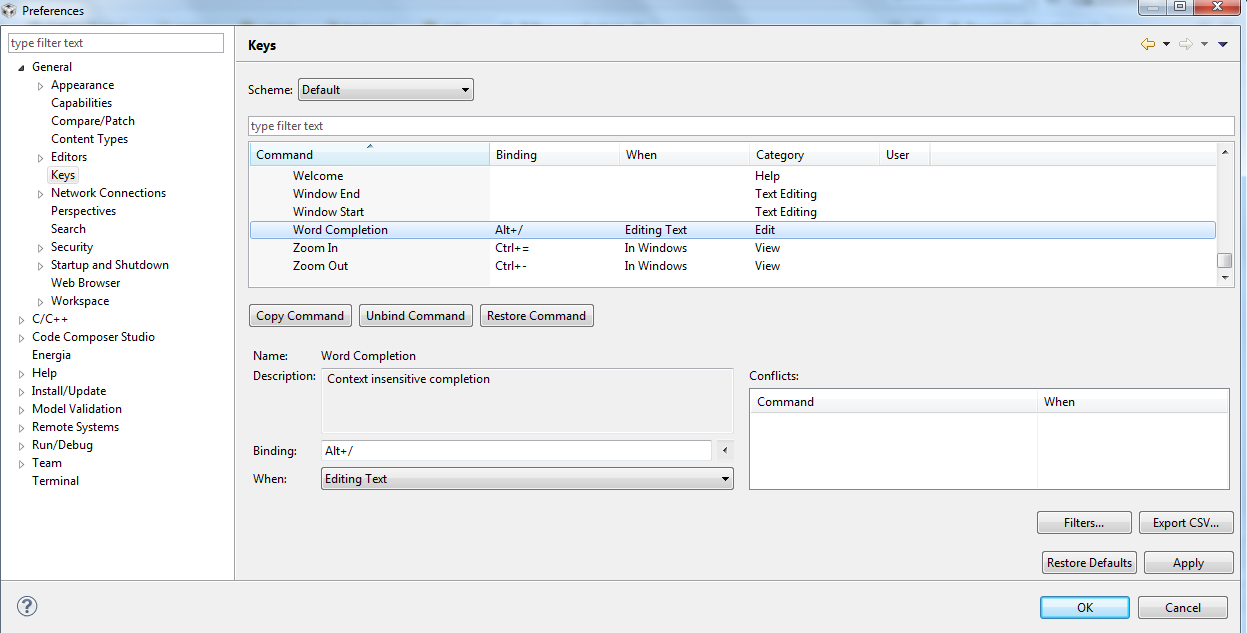Confirm preferences with OK
Viewport: 1247px width, 633px height.
point(1085,607)
